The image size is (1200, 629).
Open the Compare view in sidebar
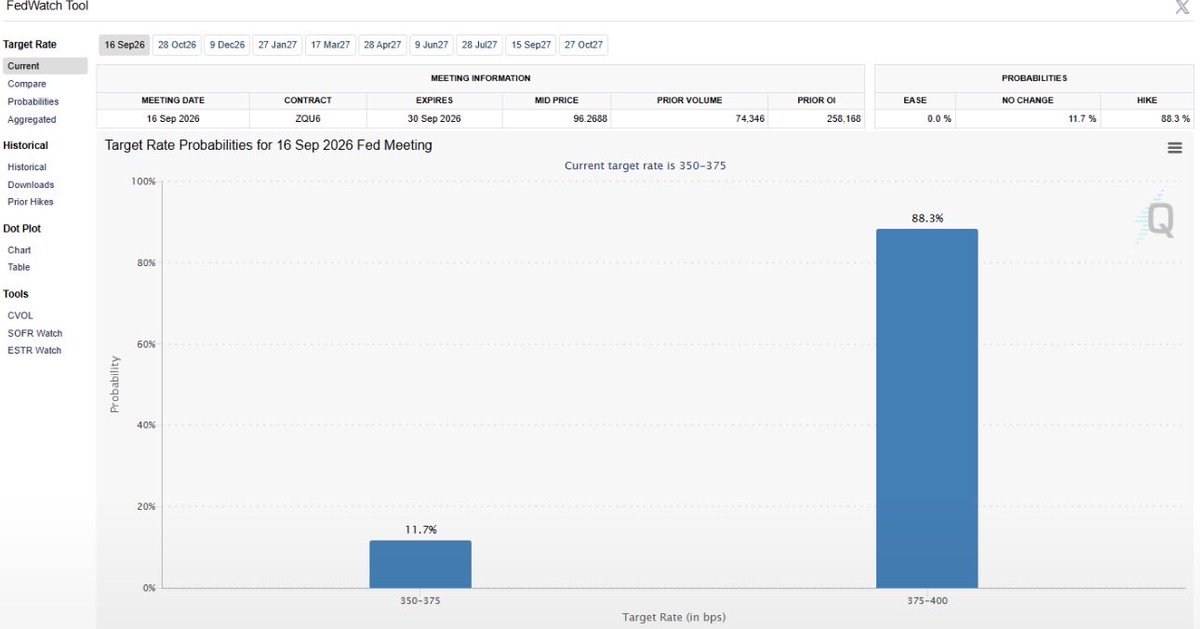point(27,84)
